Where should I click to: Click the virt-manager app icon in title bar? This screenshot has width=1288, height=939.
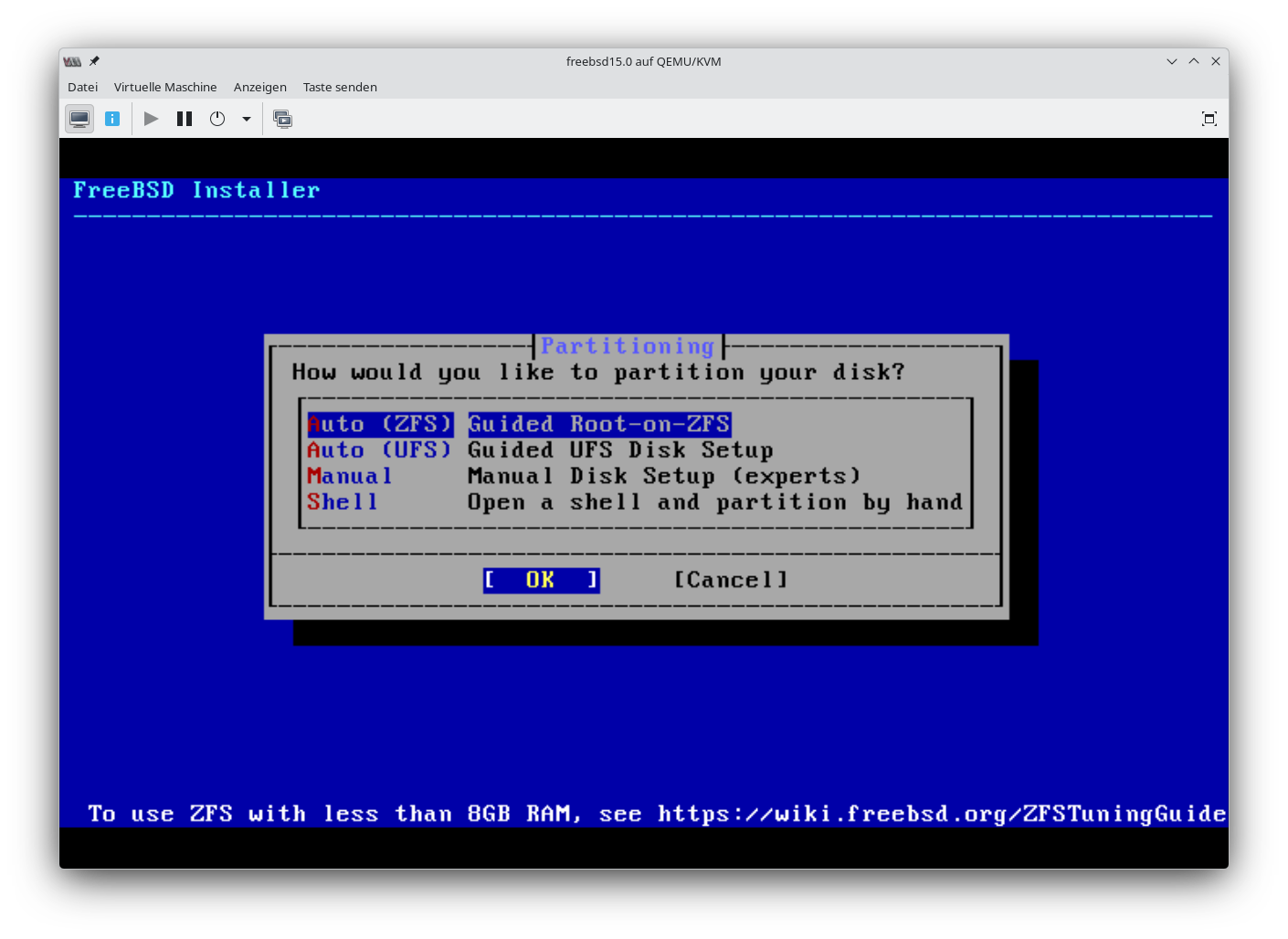(x=72, y=61)
